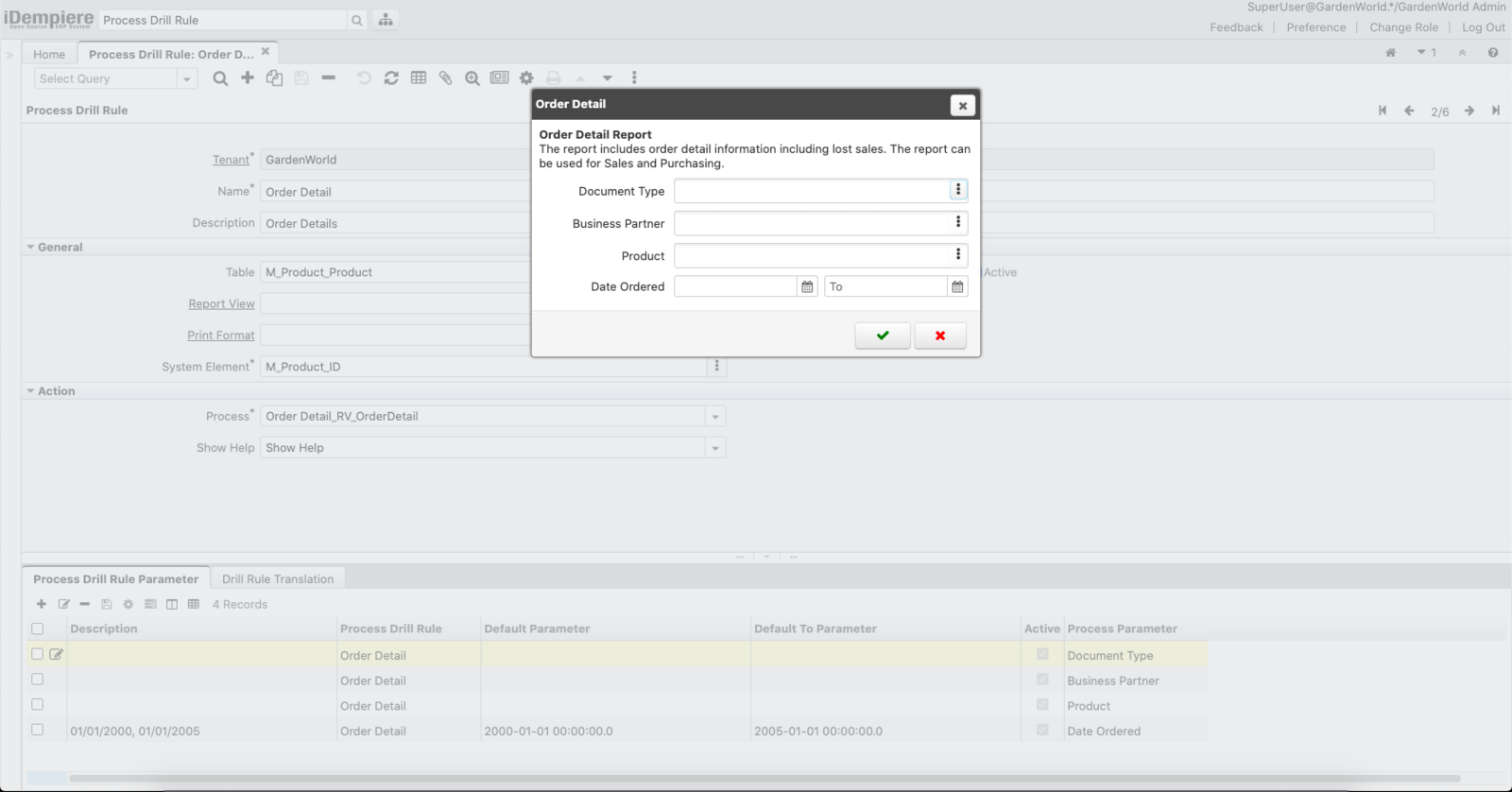This screenshot has width=1512, height=792.
Task: Toggle grid view in the main toolbar
Action: click(x=419, y=78)
